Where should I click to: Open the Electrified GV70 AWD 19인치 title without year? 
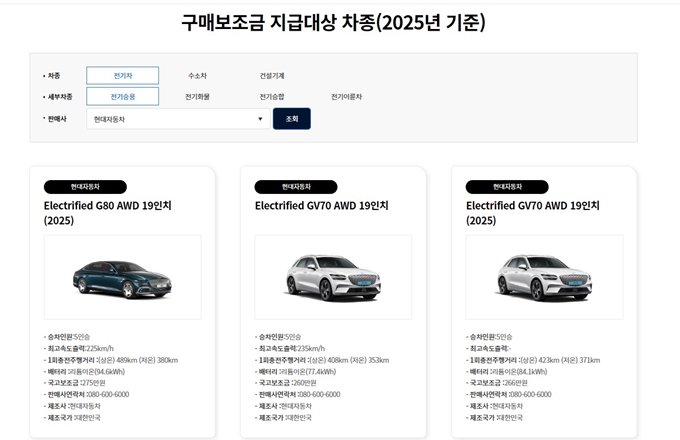click(x=321, y=205)
